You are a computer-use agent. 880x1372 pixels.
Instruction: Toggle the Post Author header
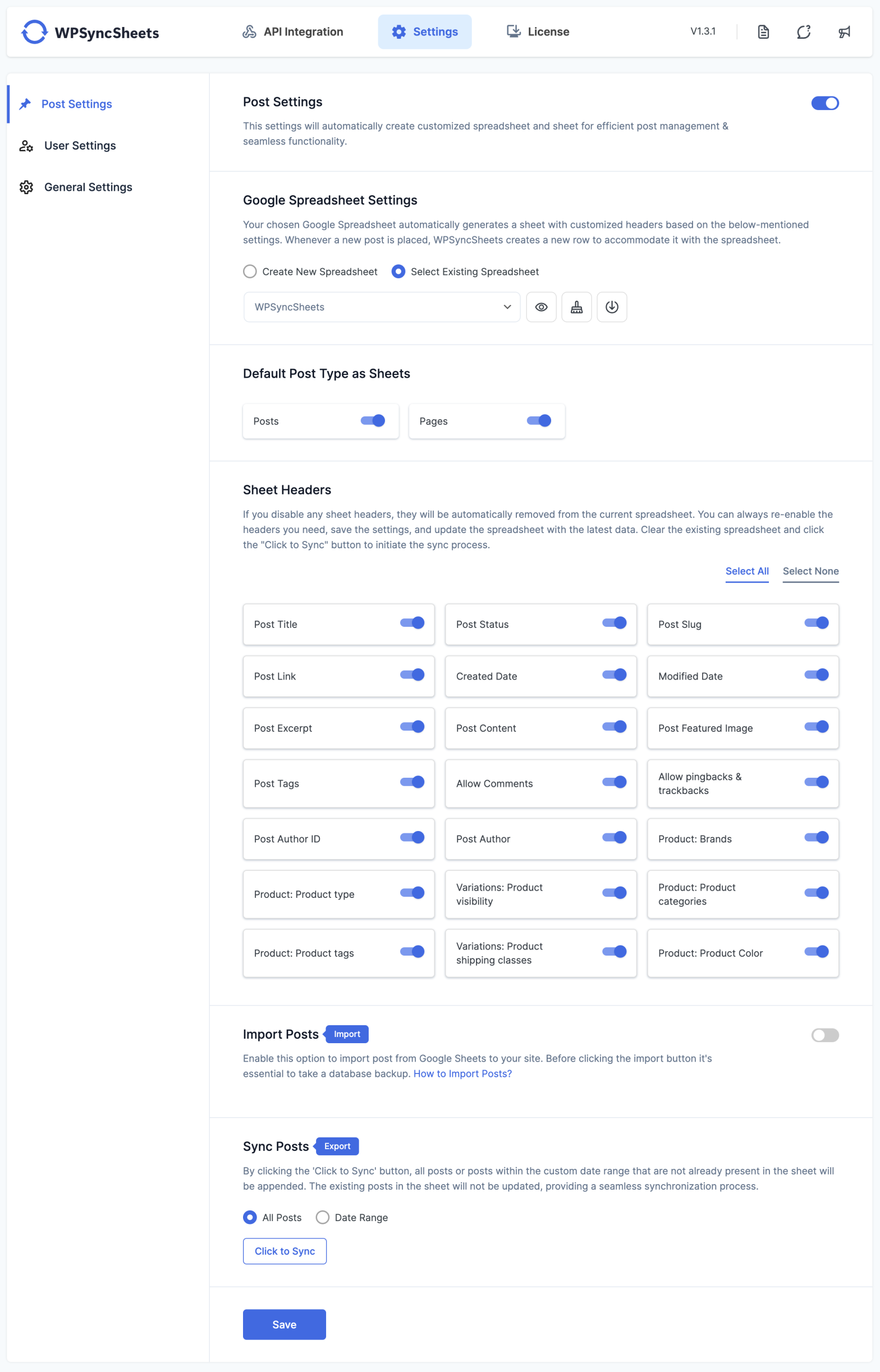point(615,838)
